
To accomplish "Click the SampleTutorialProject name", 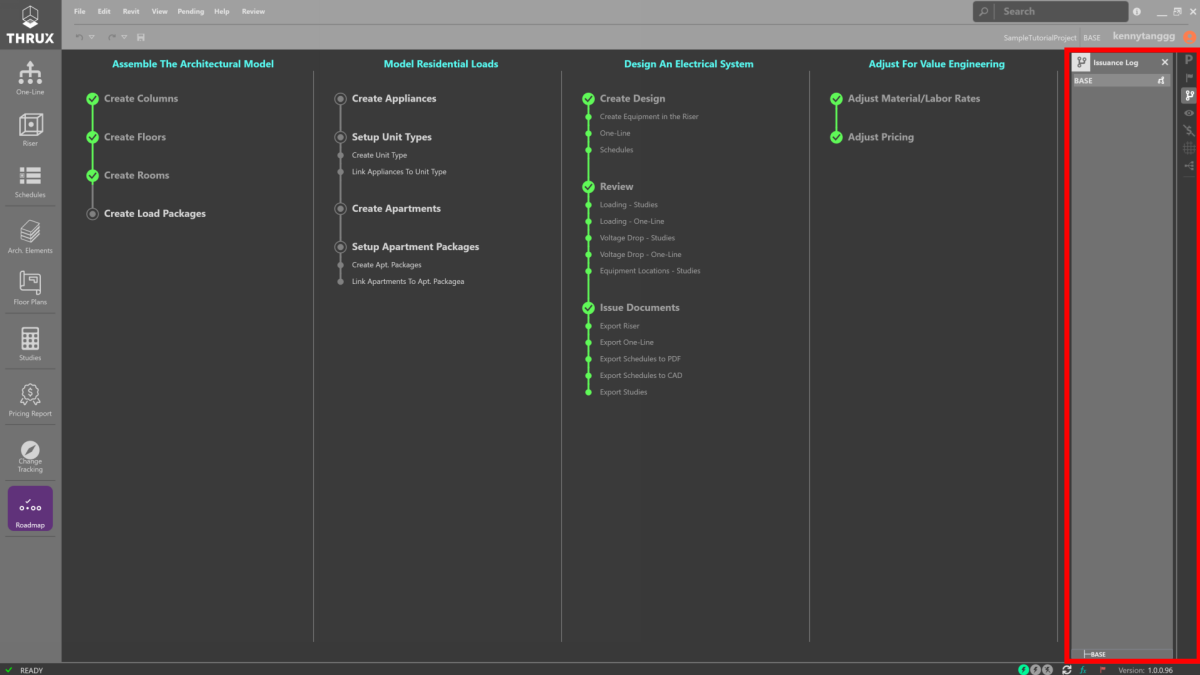I will (x=1040, y=37).
